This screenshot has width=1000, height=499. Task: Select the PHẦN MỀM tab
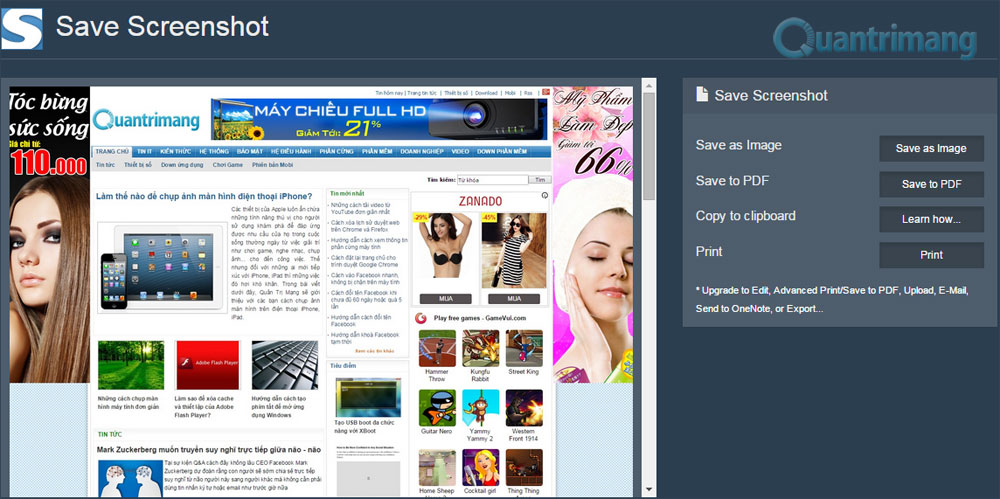pos(377,152)
